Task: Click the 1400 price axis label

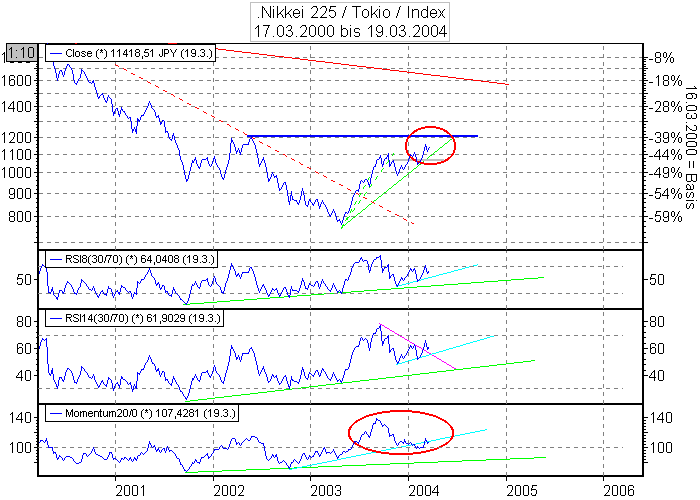Action: tap(17, 107)
